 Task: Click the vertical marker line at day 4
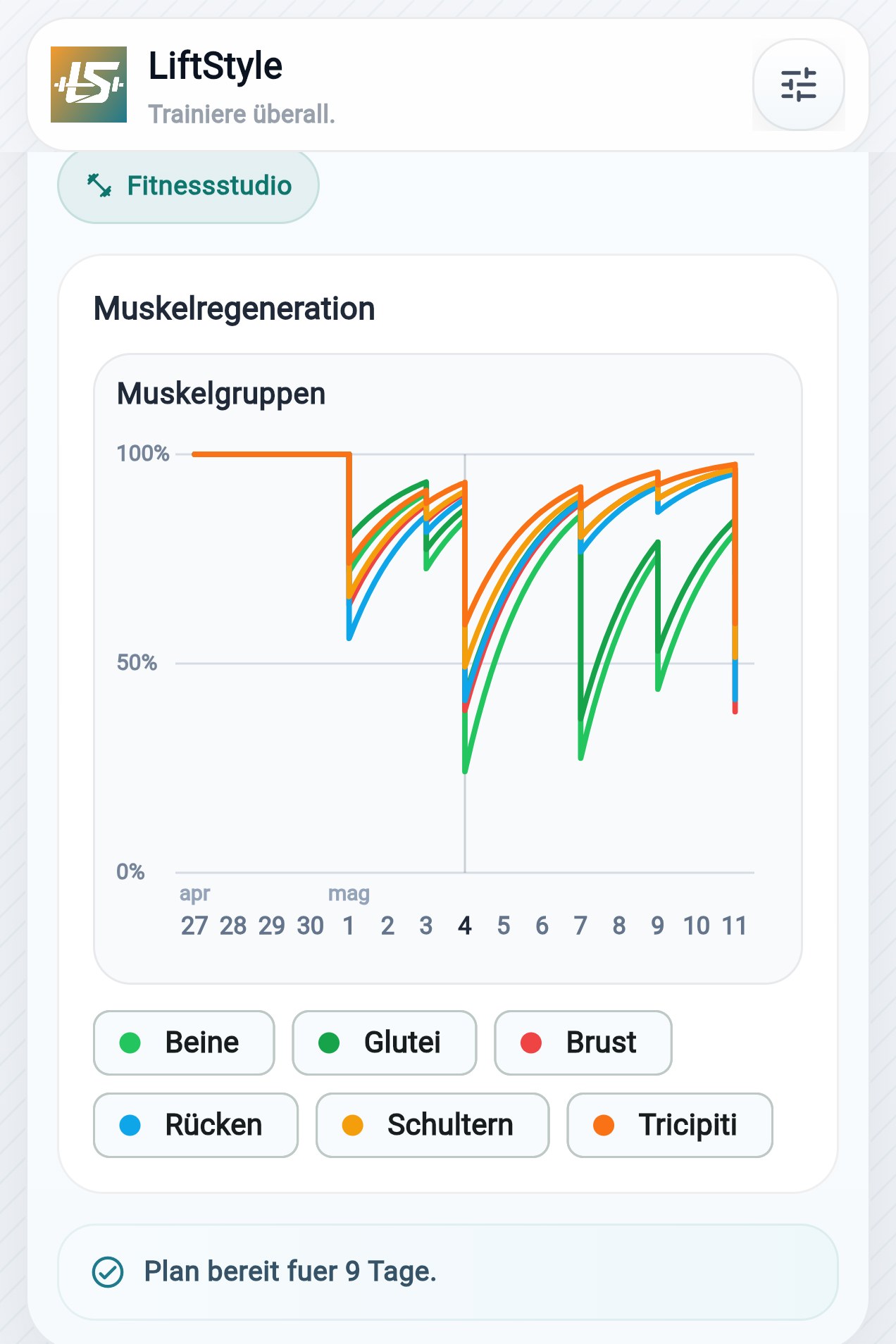point(465,662)
